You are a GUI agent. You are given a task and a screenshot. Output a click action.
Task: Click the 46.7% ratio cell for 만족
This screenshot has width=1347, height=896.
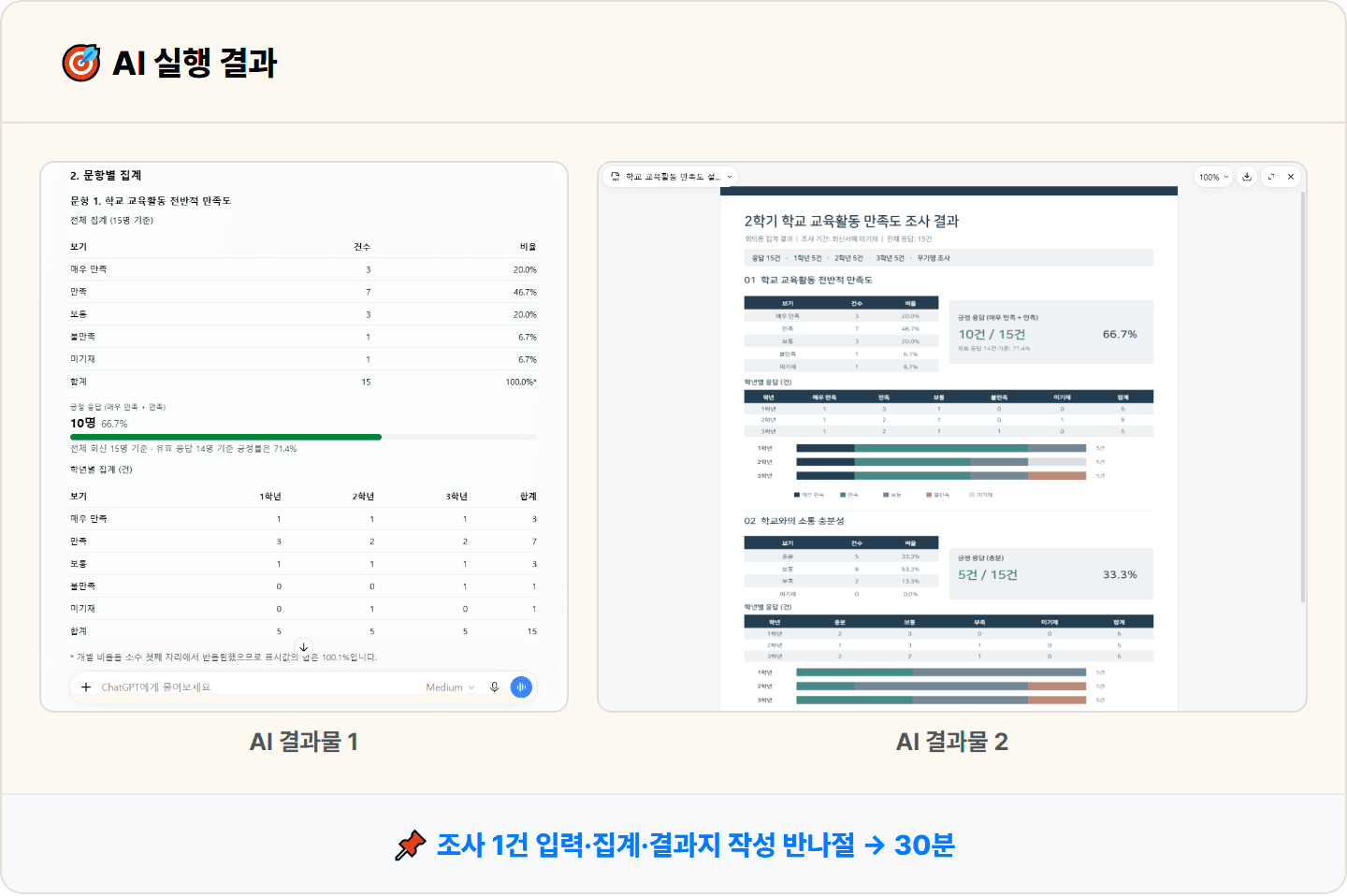tap(525, 292)
